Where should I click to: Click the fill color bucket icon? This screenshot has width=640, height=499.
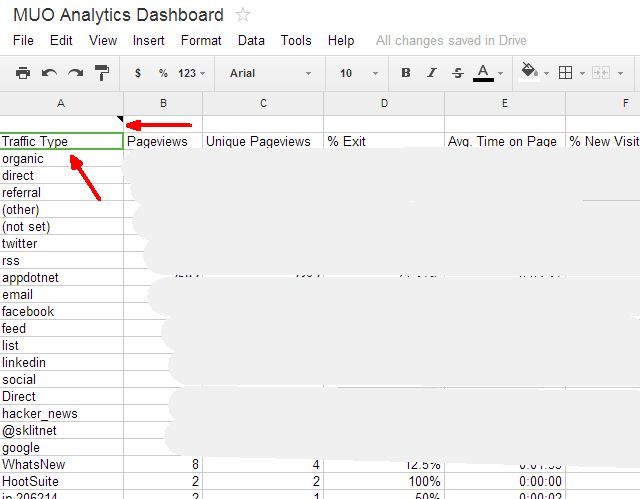coord(529,72)
